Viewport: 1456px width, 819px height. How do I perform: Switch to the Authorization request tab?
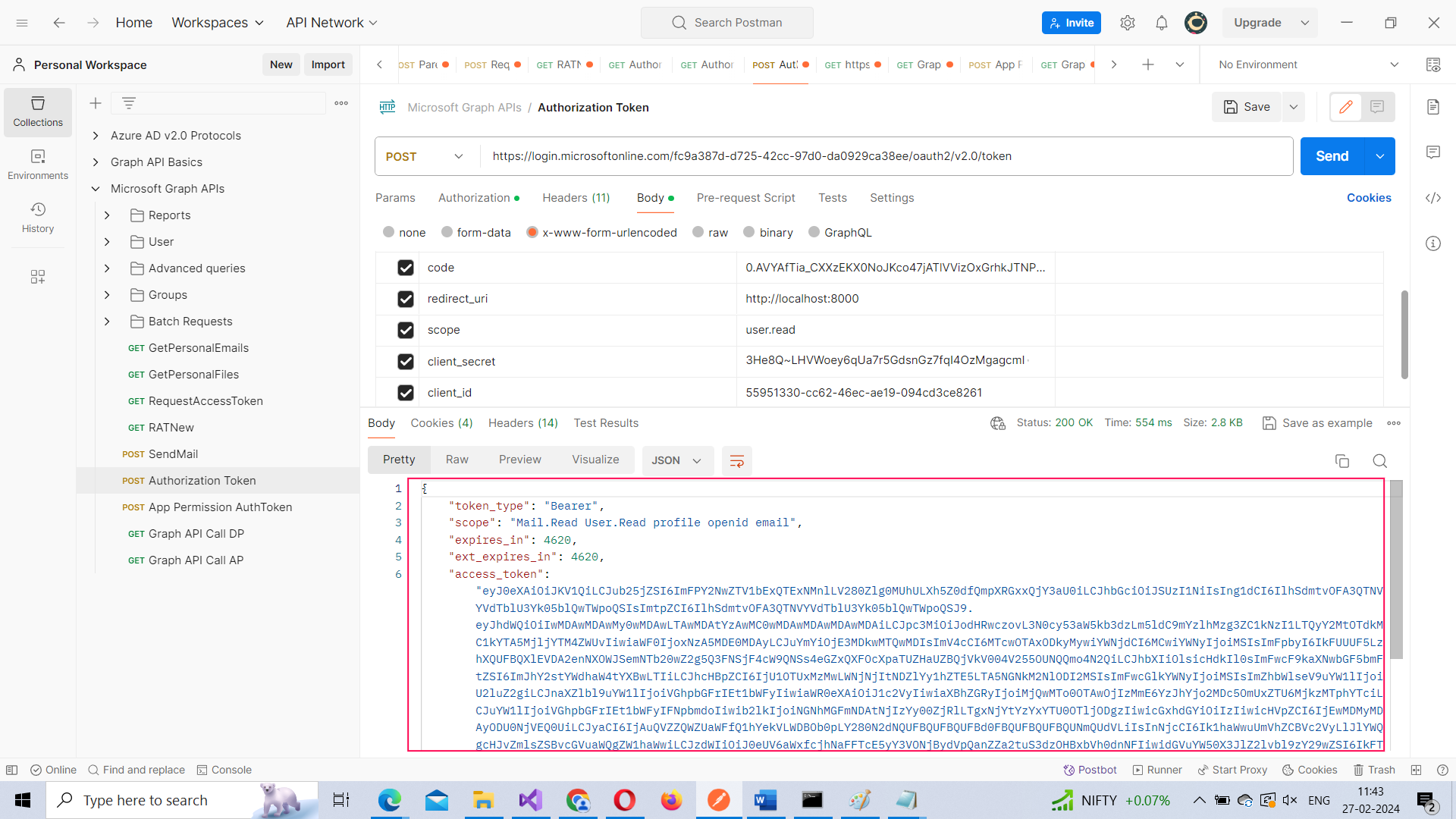479,198
